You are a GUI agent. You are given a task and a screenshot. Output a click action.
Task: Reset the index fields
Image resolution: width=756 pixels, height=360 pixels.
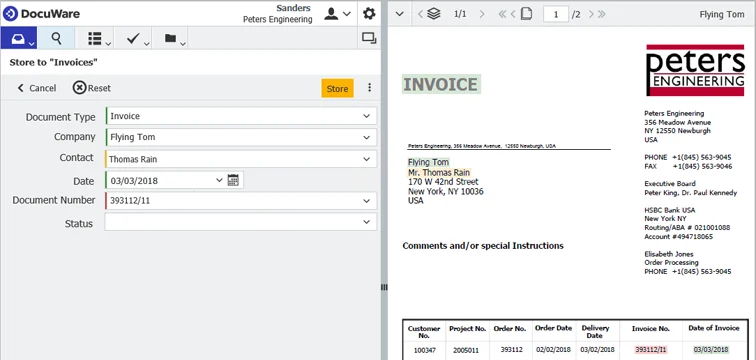coord(92,88)
